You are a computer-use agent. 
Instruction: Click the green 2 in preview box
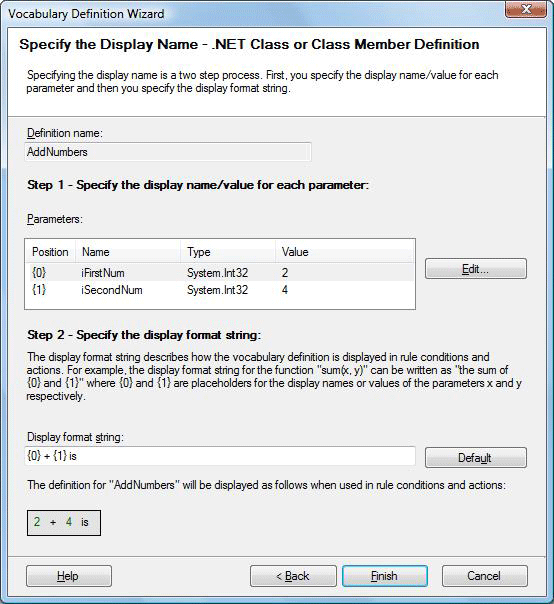37,522
